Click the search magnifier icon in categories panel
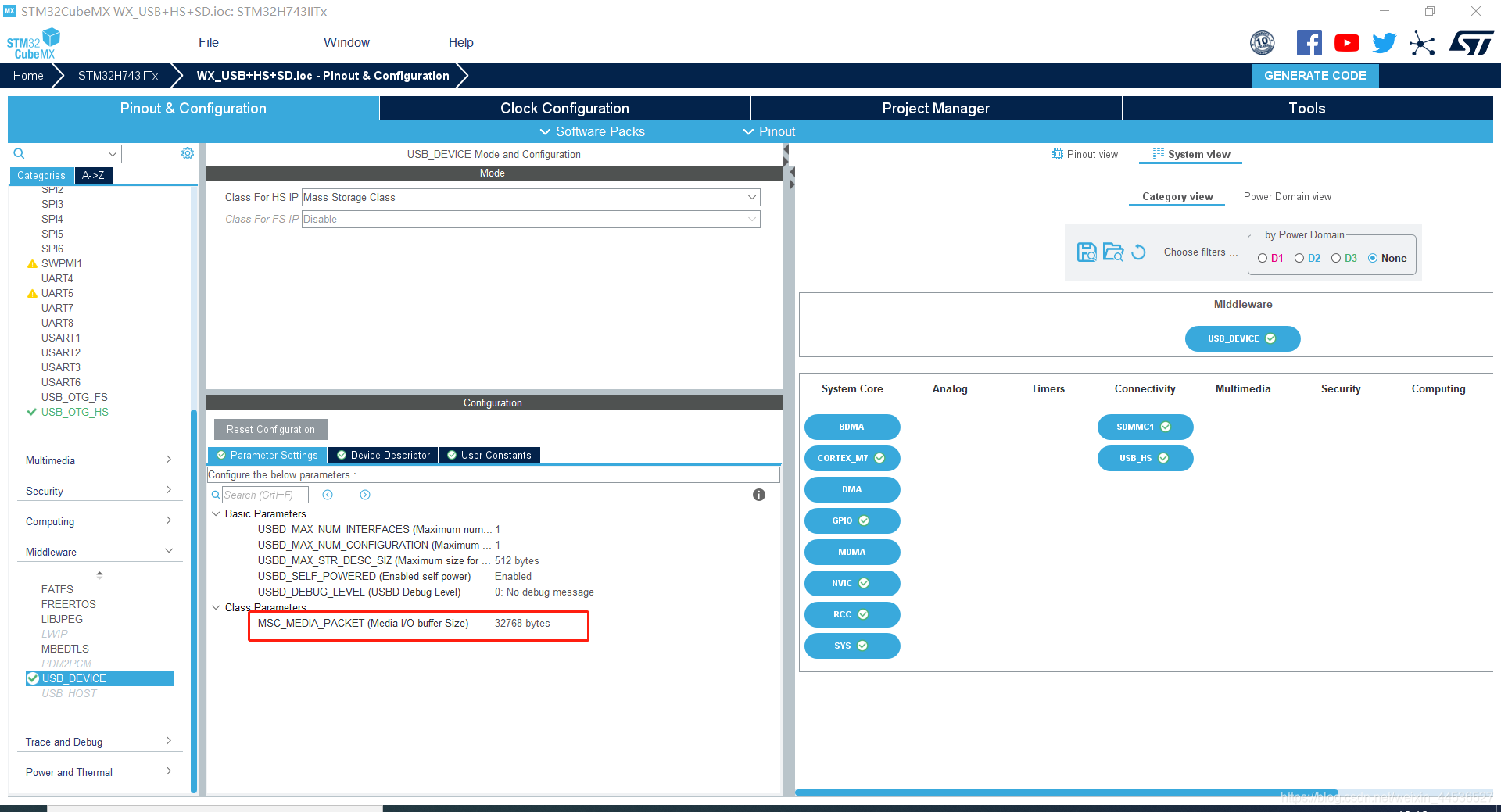This screenshot has height=812, width=1501. (x=19, y=154)
